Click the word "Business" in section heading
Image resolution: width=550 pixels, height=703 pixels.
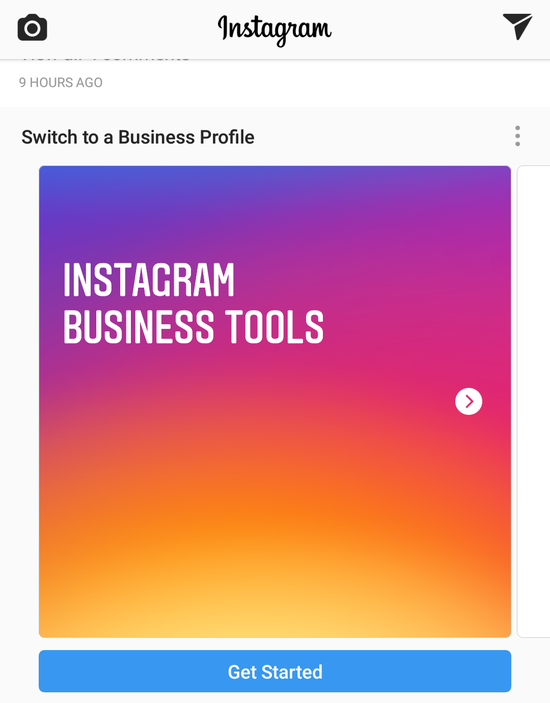pos(156,137)
